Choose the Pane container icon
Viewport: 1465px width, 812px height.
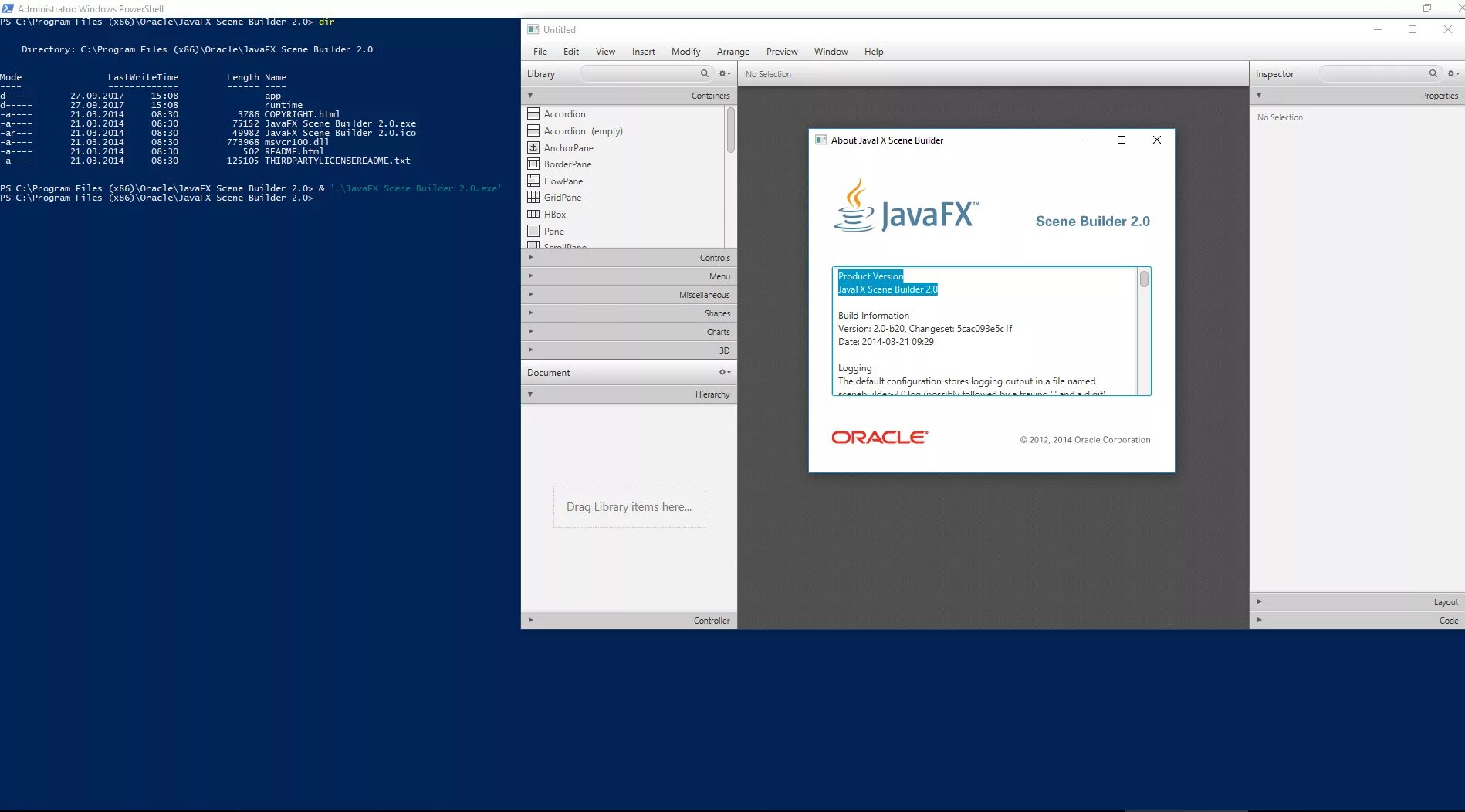point(533,231)
